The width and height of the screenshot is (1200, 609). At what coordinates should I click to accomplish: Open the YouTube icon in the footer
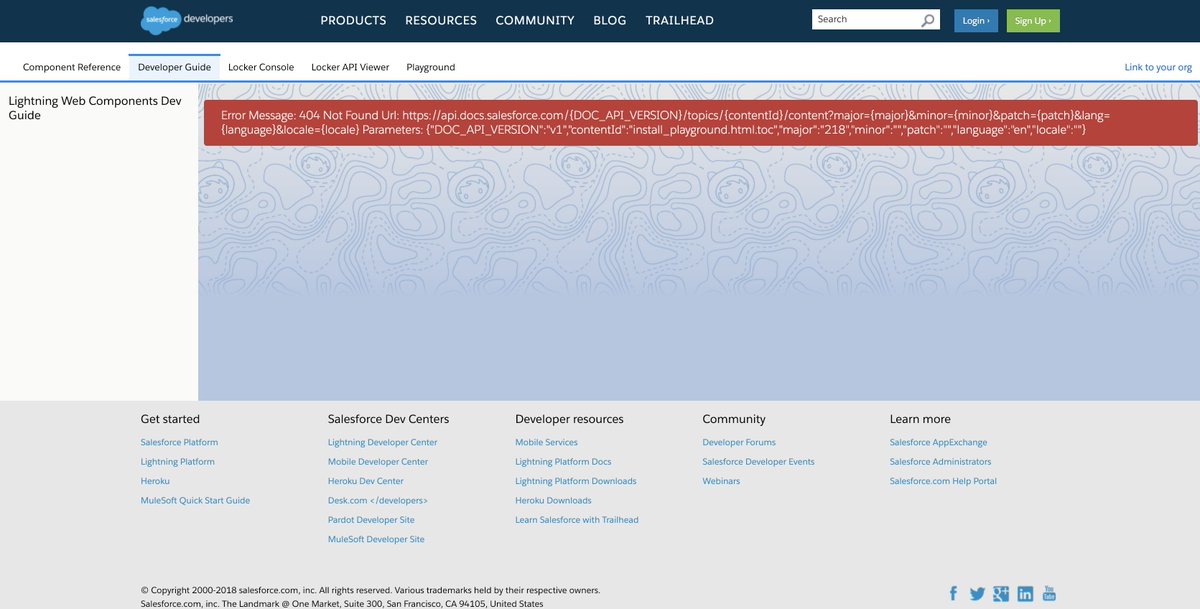pos(1049,593)
